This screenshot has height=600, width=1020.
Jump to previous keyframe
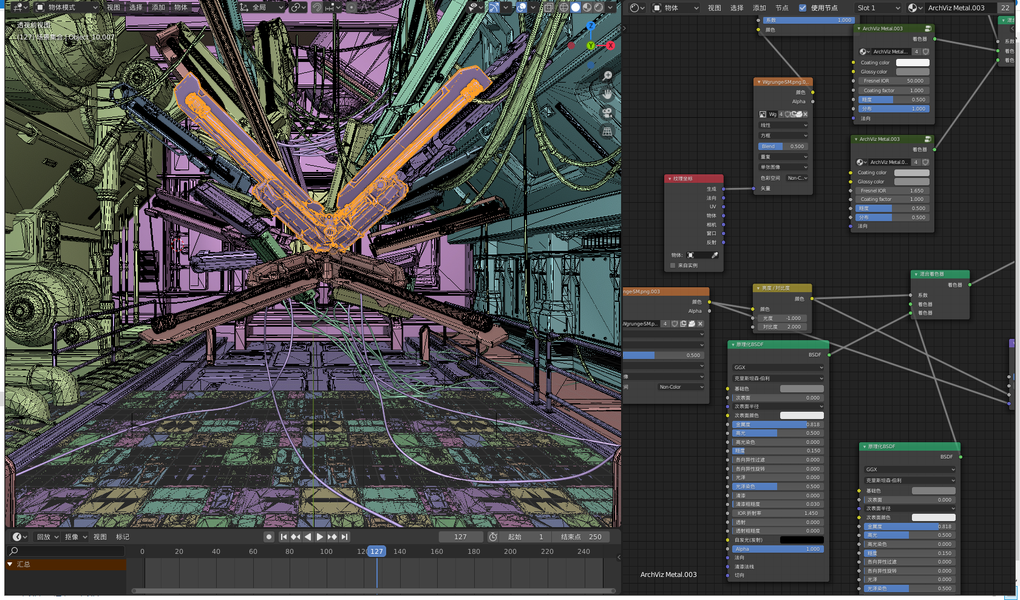295,537
